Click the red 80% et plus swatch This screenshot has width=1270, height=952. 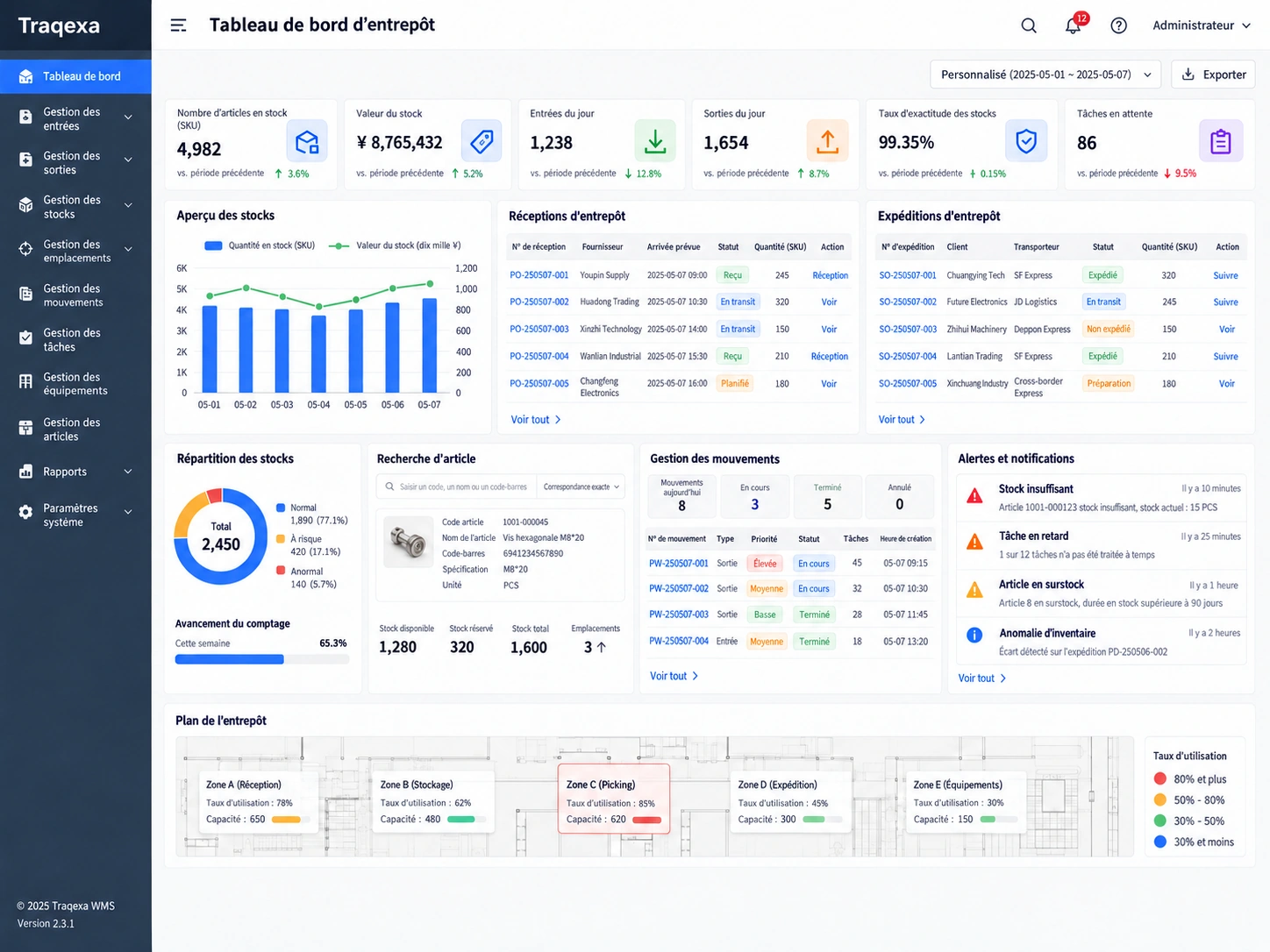coord(1160,778)
